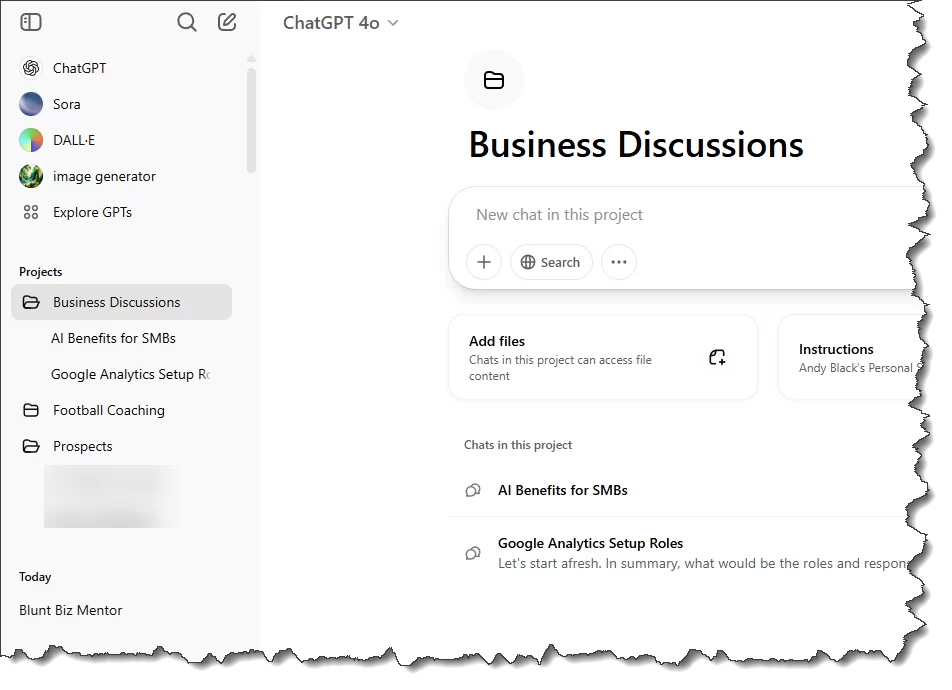Click the Business Discussions project title heading
Viewport: 952px width, 690px height.
pos(636,145)
